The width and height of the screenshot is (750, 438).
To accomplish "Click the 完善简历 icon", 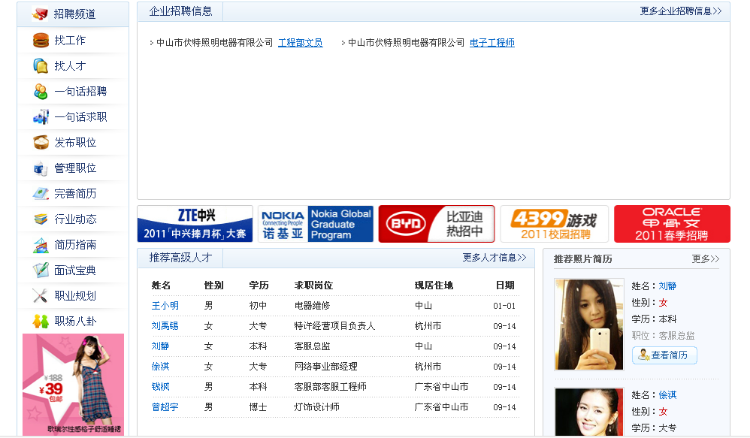I will tap(41, 193).
